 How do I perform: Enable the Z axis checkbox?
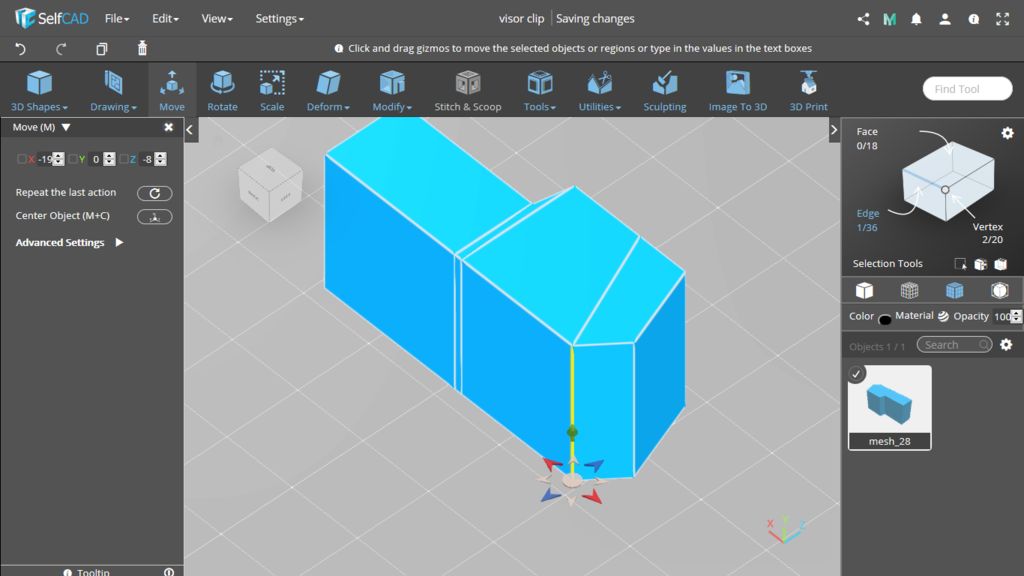(x=123, y=159)
